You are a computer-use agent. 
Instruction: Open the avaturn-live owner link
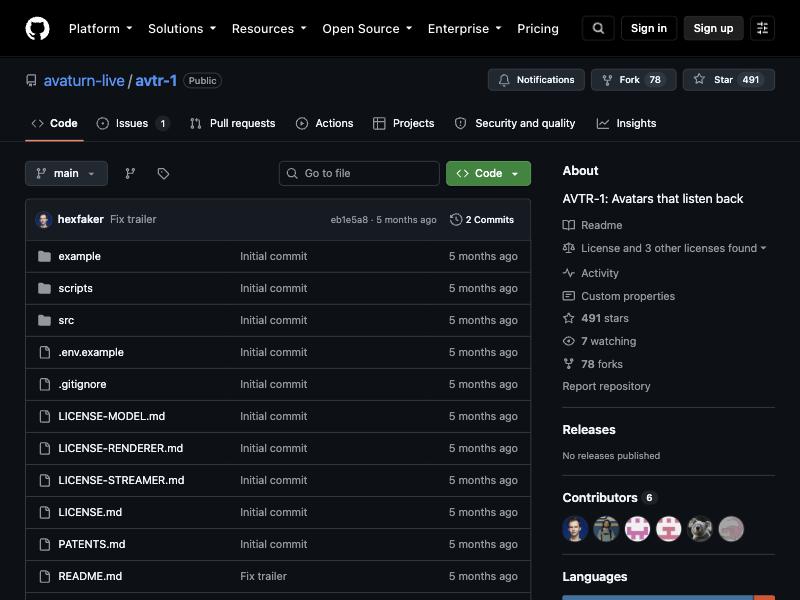(x=84, y=81)
